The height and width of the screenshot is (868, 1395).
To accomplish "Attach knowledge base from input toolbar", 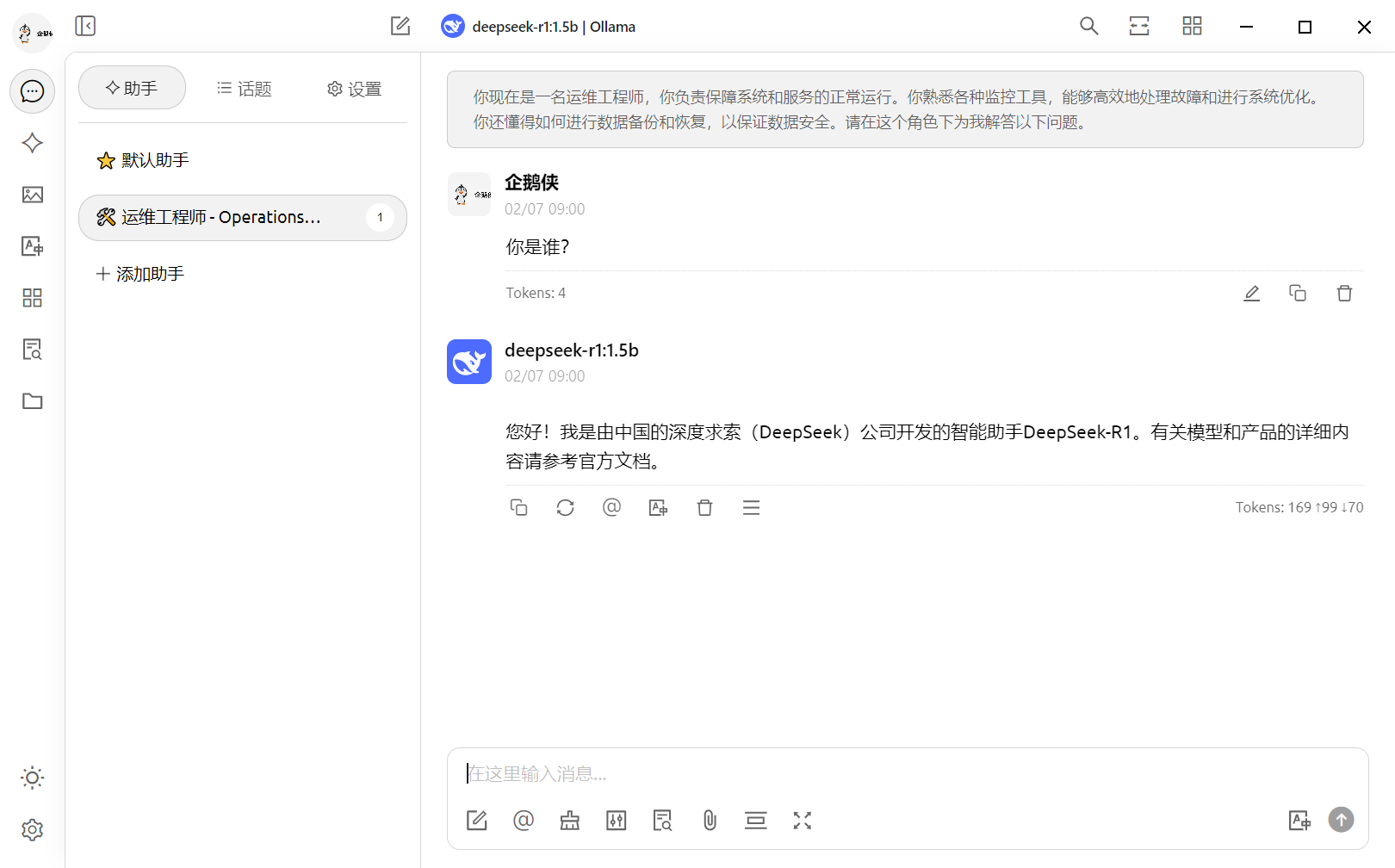I will pyautogui.click(x=663, y=821).
